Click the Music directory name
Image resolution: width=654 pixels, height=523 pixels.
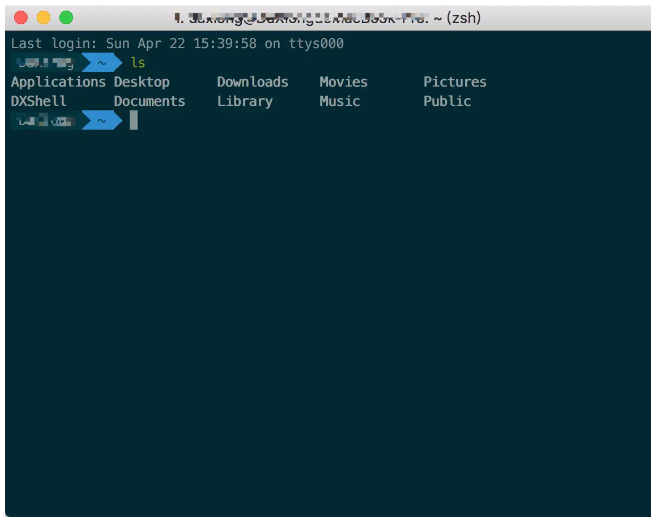[x=340, y=101]
